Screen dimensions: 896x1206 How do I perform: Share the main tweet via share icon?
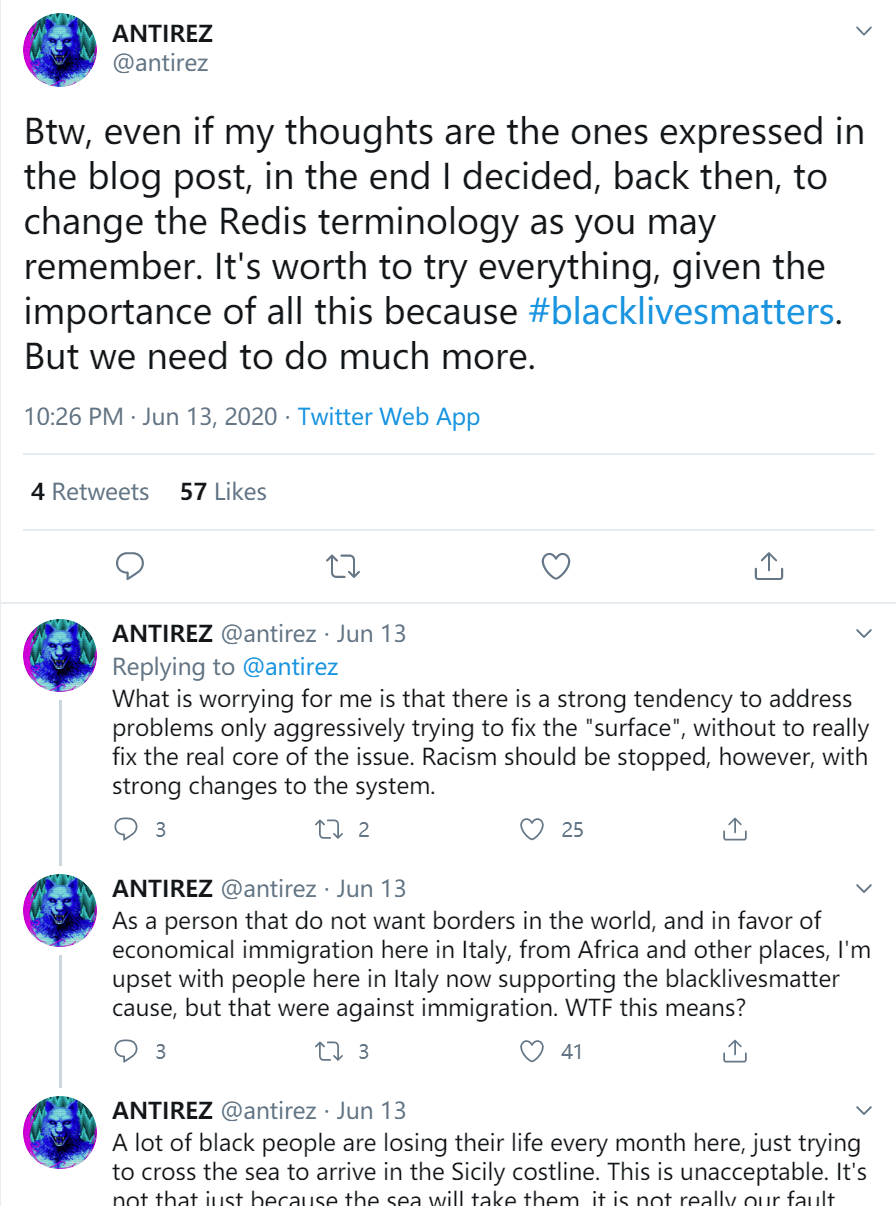767,567
